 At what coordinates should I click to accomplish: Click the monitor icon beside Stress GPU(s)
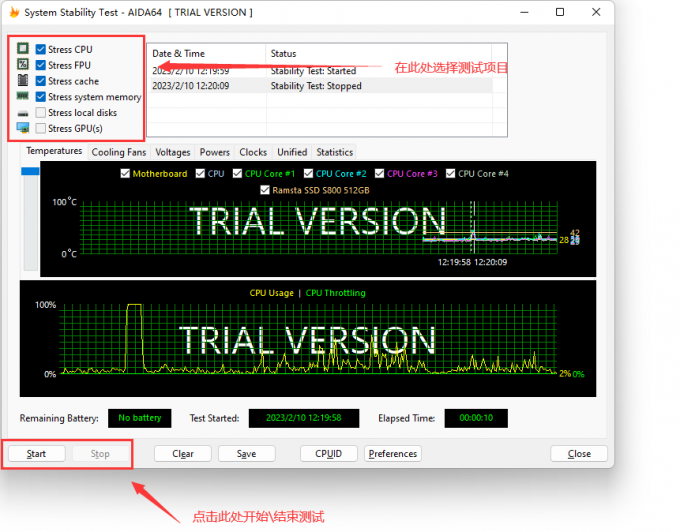point(23,128)
